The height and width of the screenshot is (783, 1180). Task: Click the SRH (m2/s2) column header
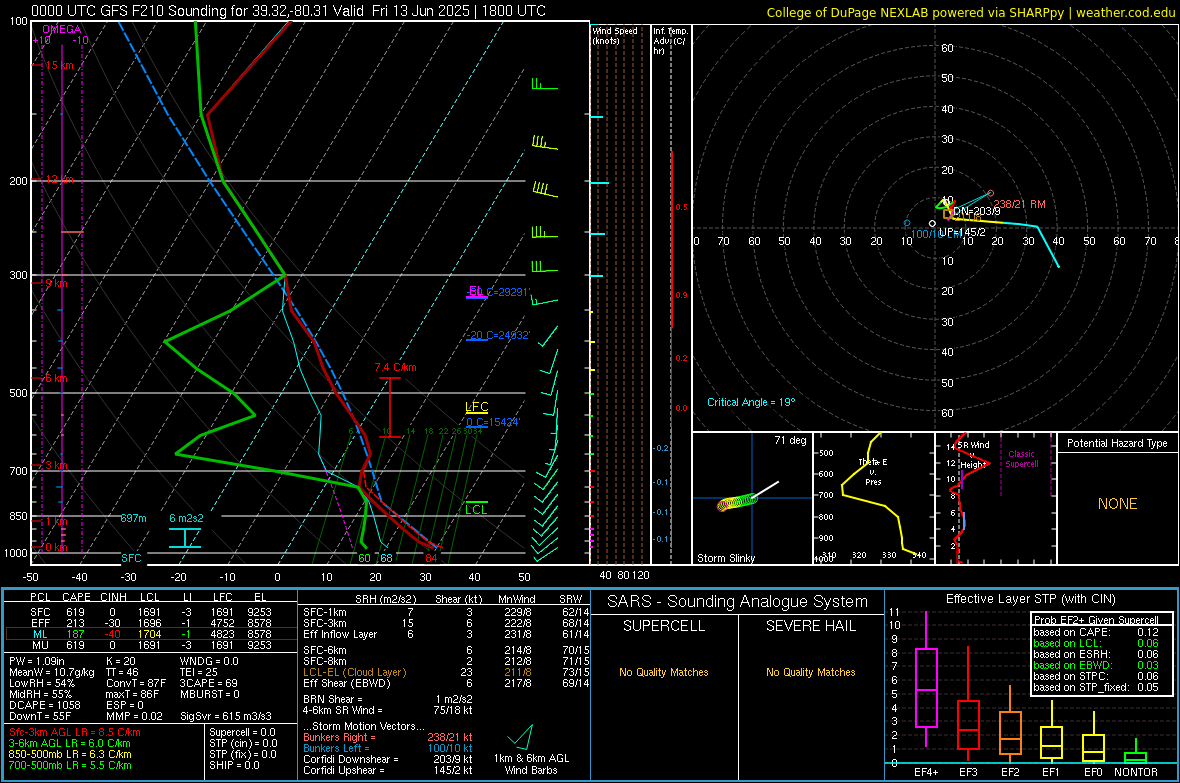pos(387,599)
